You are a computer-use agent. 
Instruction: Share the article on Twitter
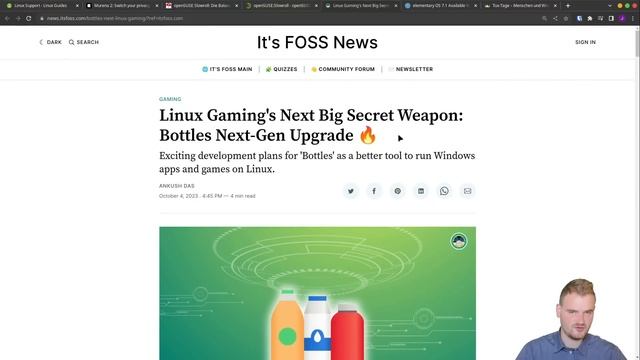(x=351, y=191)
